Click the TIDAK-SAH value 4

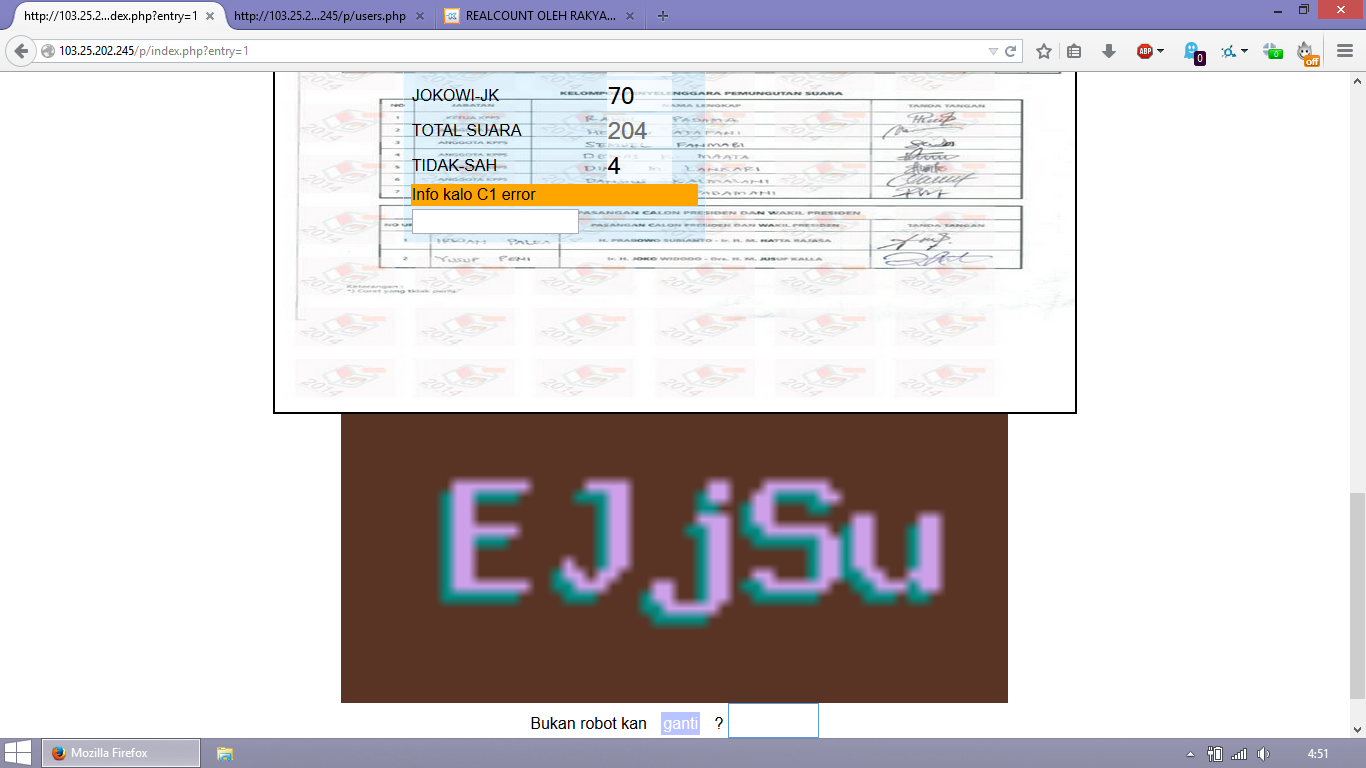[x=614, y=166]
